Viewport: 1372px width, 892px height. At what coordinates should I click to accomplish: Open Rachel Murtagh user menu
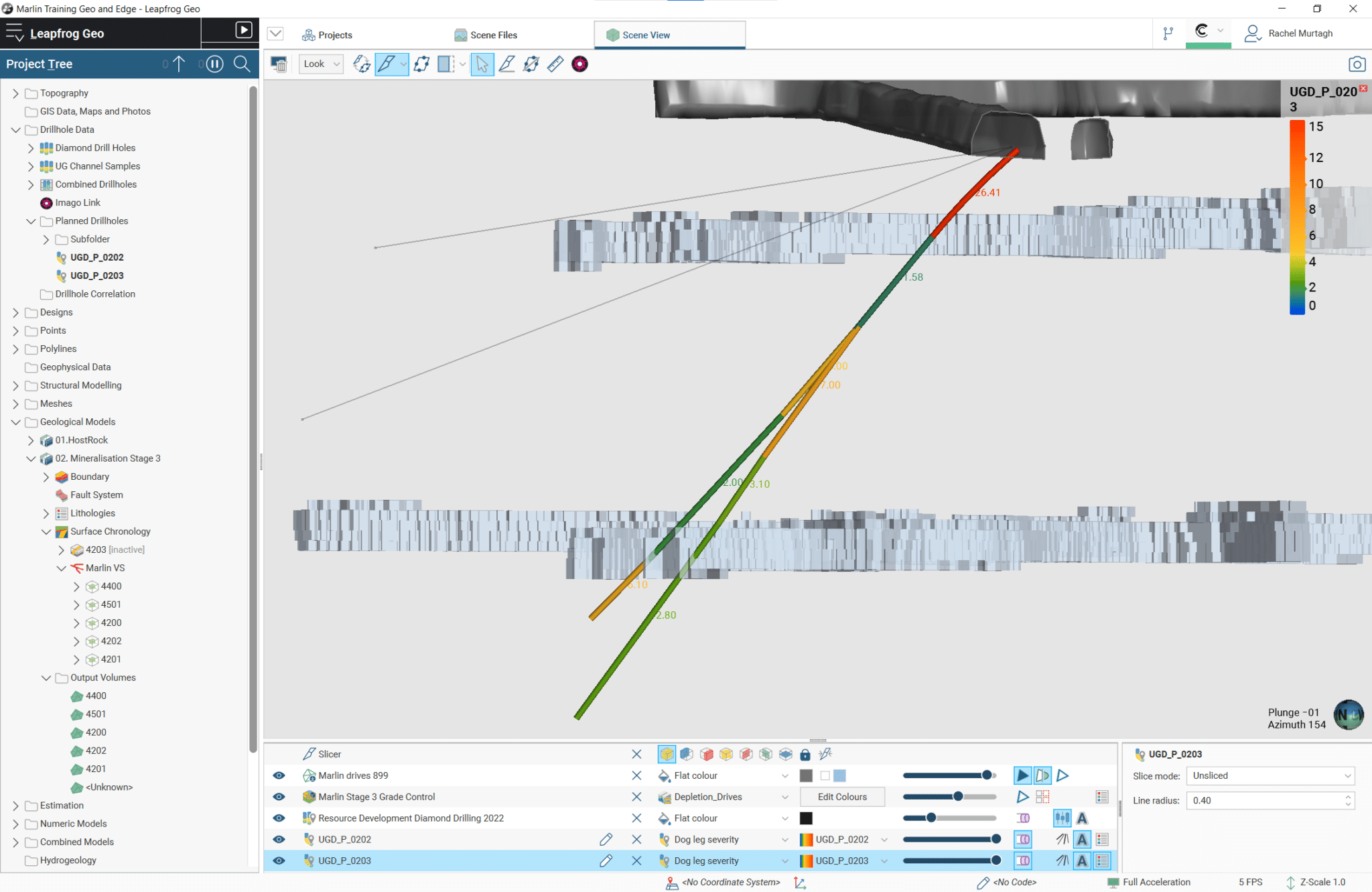coord(1289,34)
